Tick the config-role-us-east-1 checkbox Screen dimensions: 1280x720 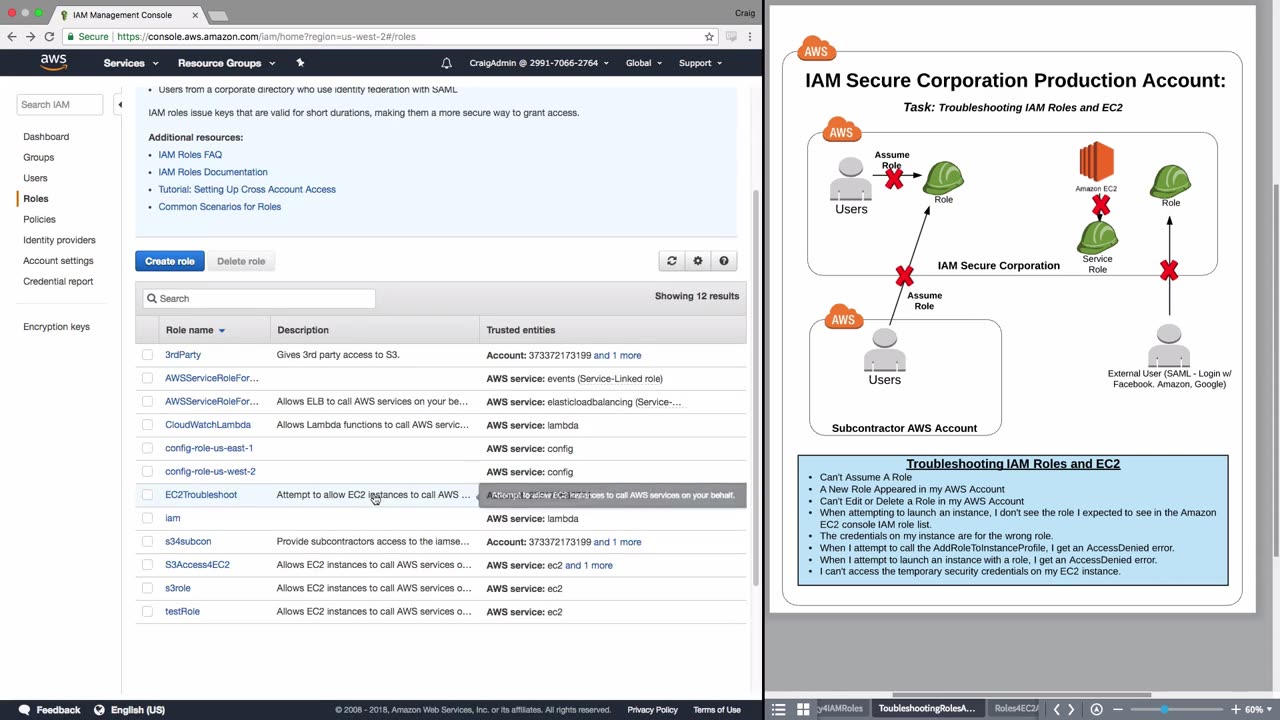tap(148, 448)
